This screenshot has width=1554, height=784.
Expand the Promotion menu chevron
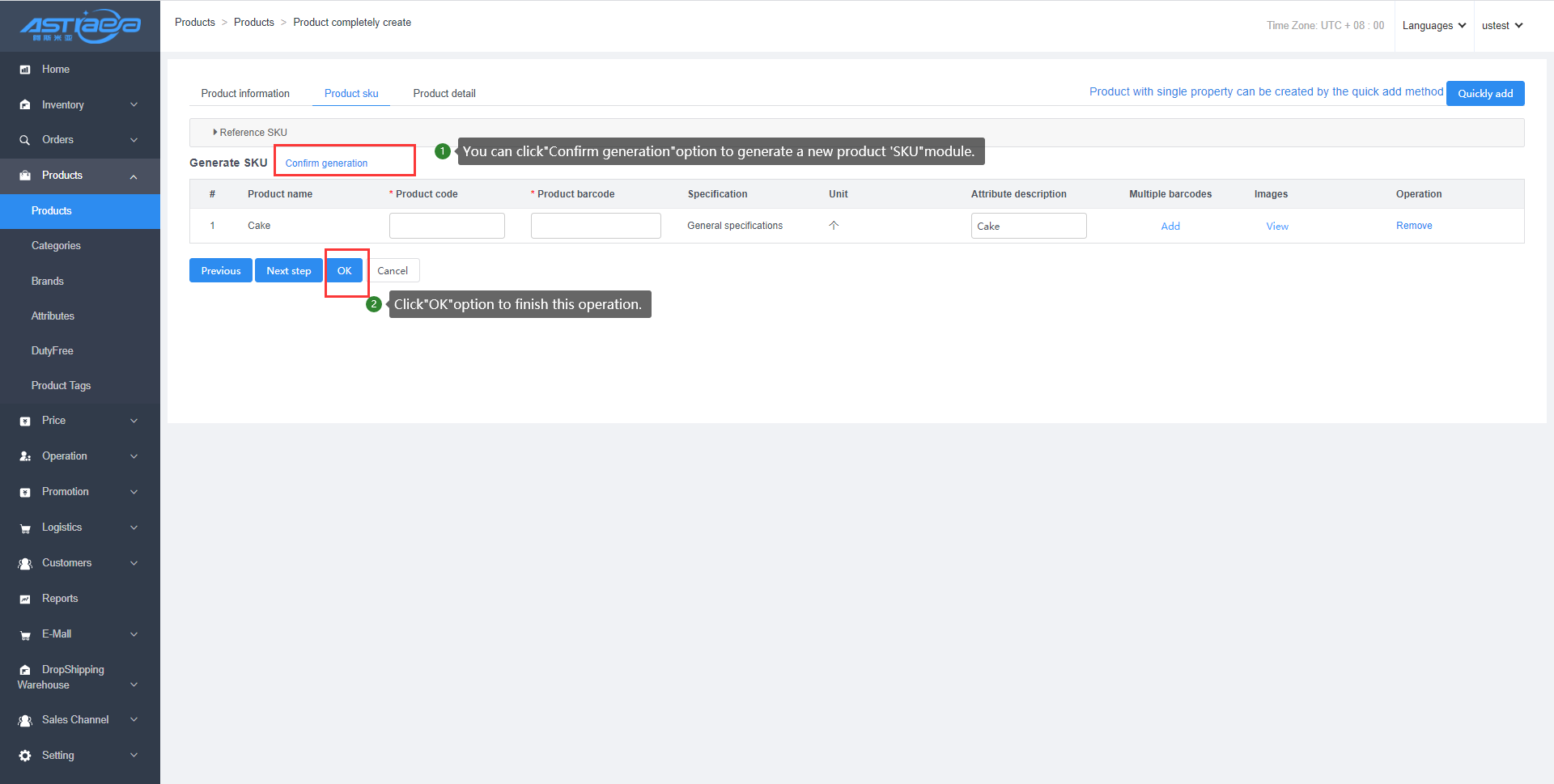point(134,492)
